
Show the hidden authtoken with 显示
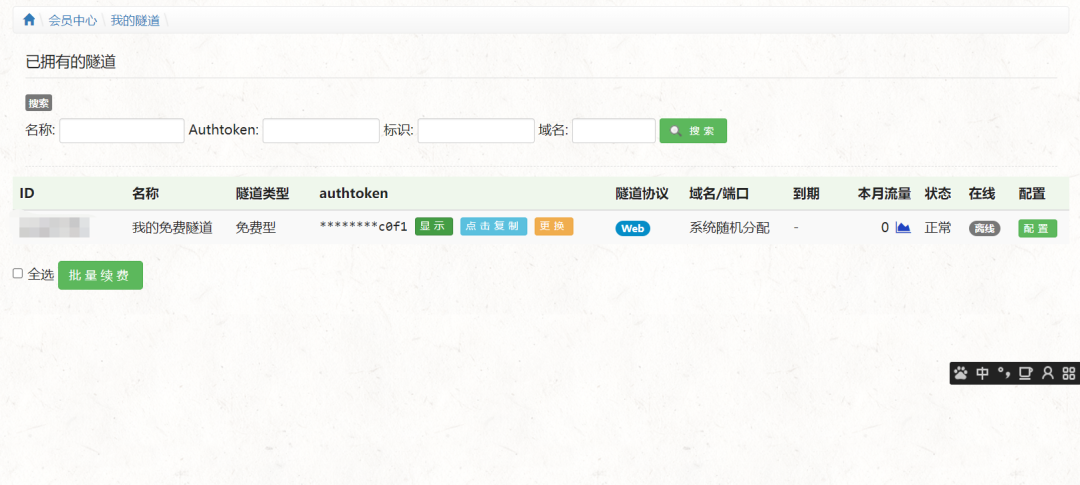(x=434, y=227)
